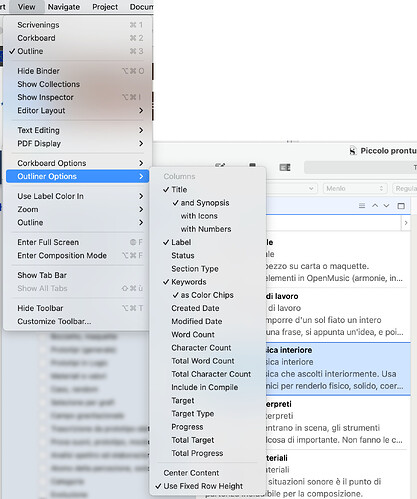Select Show Inspector from View menu
Viewport: 417px width, 499px height.
(45, 97)
